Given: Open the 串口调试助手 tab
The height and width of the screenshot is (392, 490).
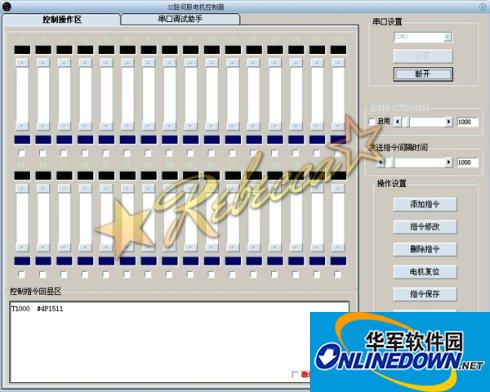Looking at the screenshot, I should (180, 19).
